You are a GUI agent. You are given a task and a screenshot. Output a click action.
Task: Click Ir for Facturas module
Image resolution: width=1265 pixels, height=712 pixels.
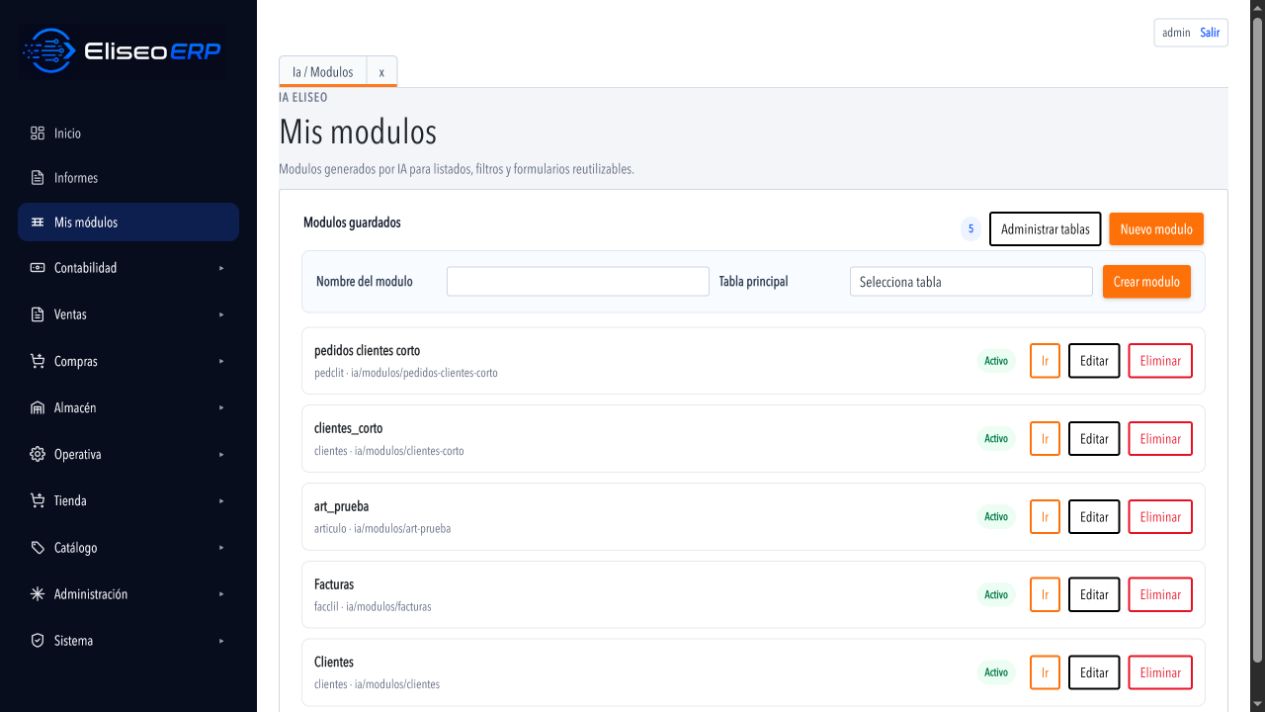pos(1045,594)
